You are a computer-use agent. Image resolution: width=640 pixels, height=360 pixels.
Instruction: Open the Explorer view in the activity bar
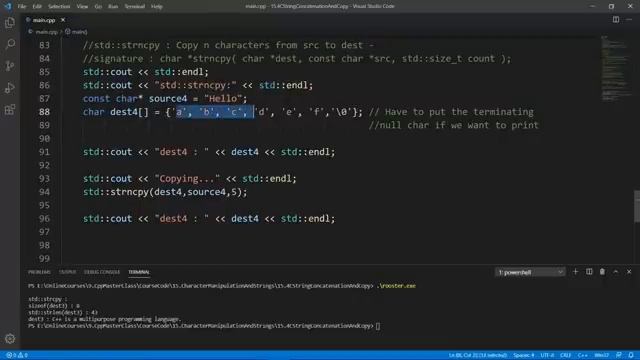(10, 22)
